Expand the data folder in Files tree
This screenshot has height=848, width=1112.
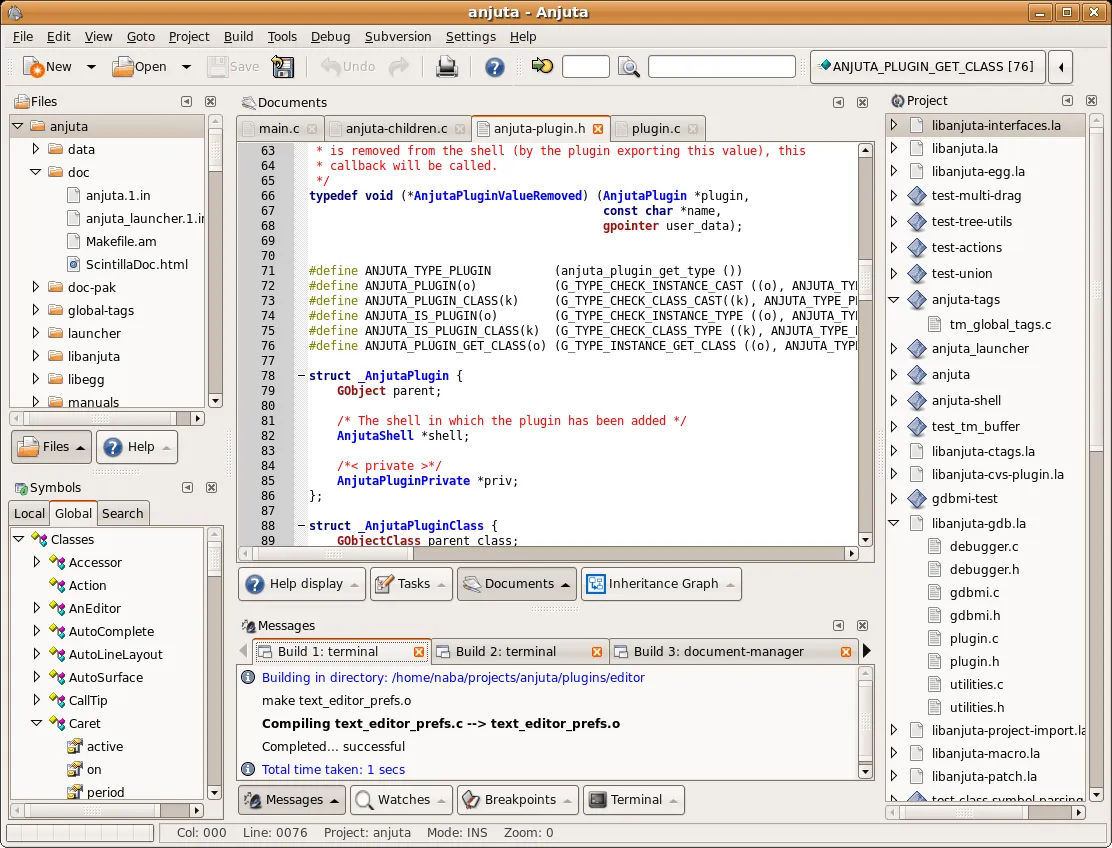(x=35, y=148)
